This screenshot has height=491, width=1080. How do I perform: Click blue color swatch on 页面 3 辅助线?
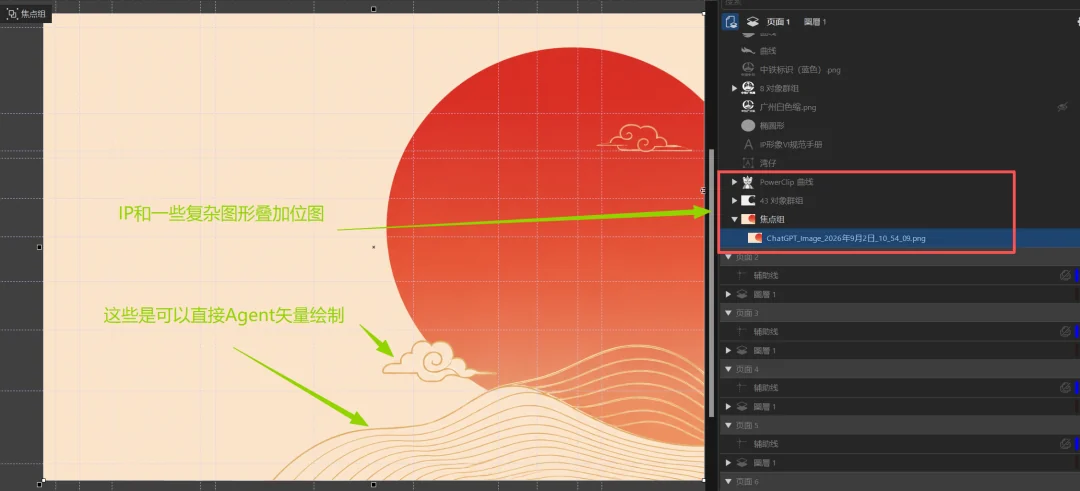[1077, 332]
